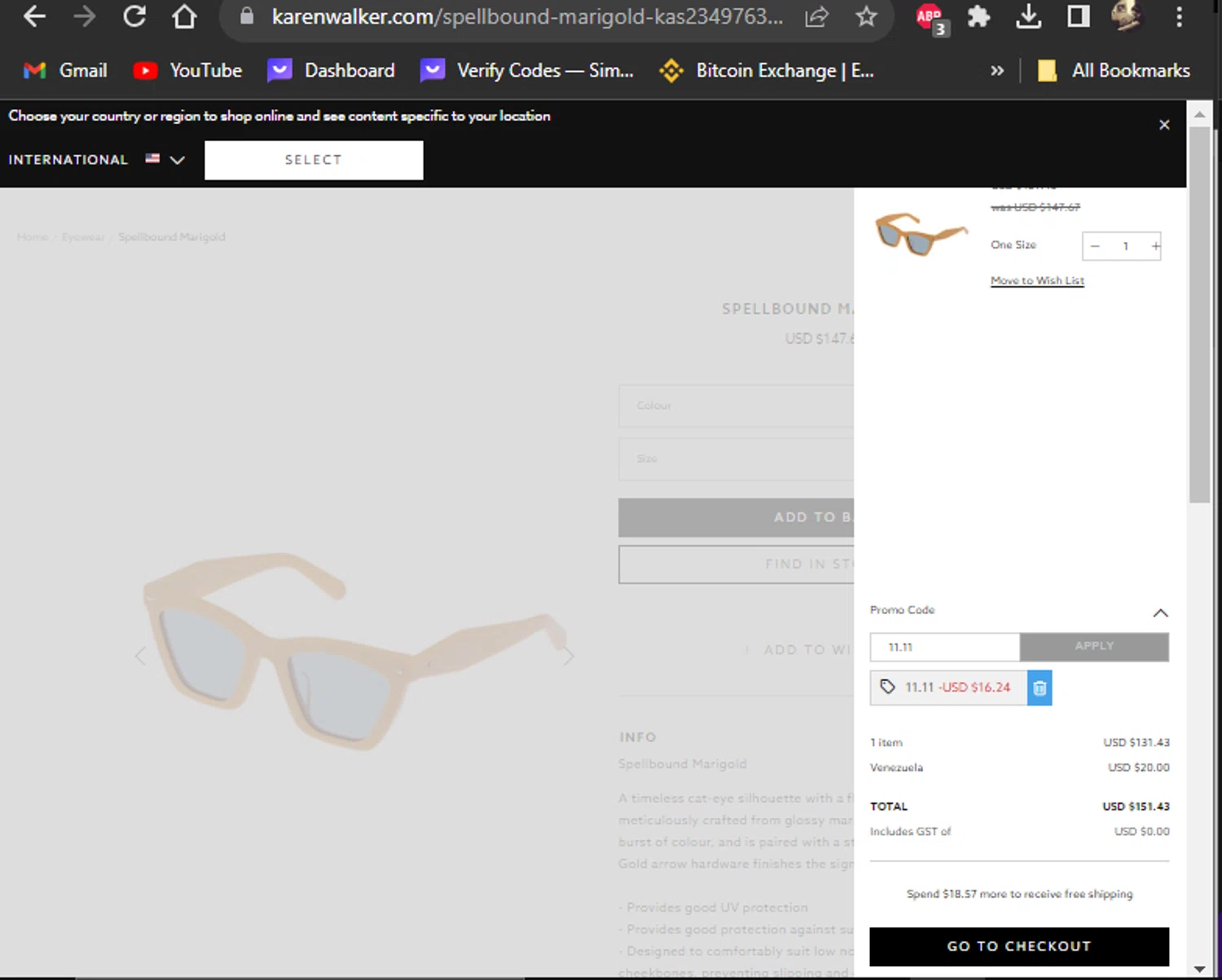Collapse the Promo Code section
The height and width of the screenshot is (980, 1222).
[x=1161, y=613]
